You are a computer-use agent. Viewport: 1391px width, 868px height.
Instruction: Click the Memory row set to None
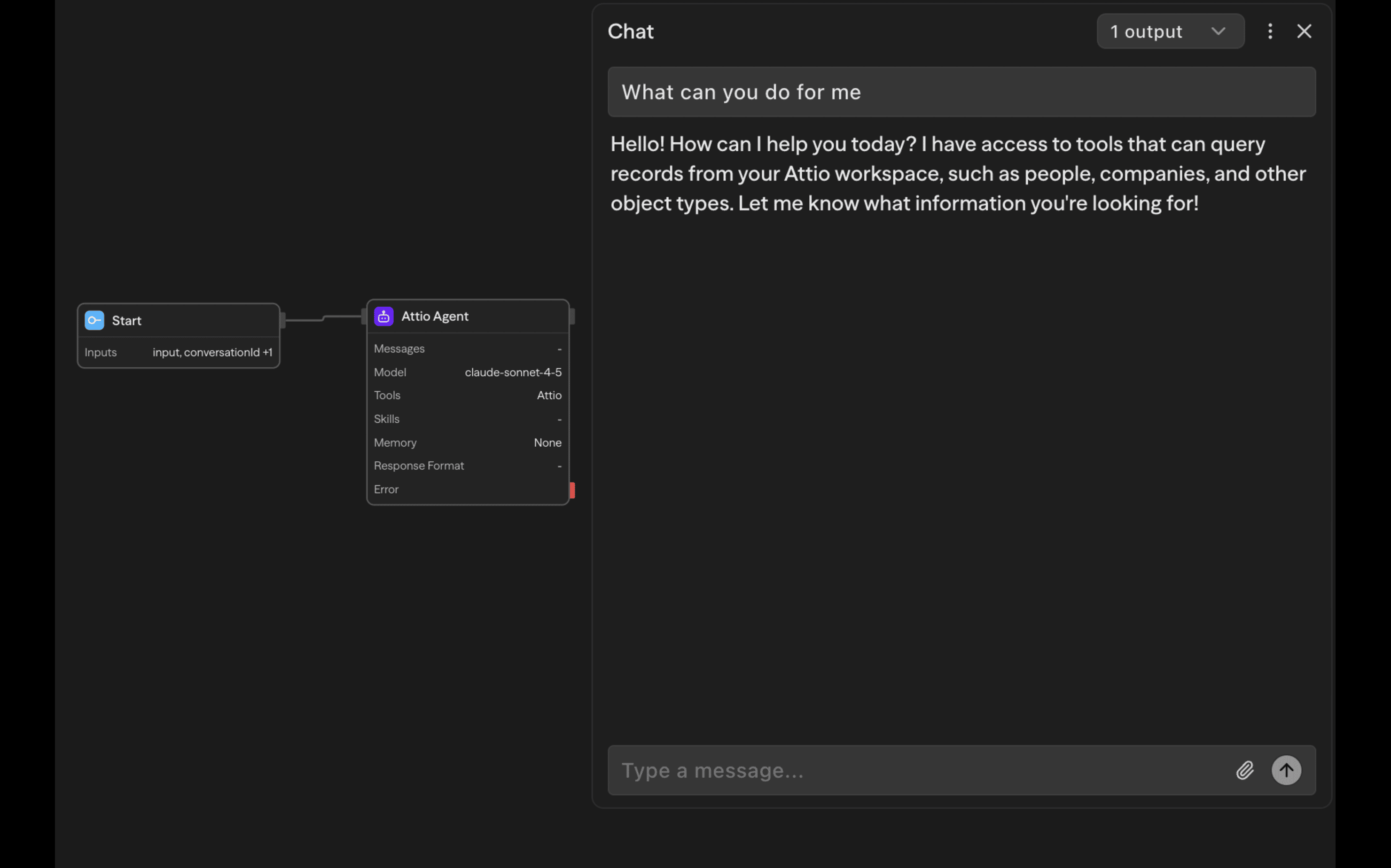click(x=468, y=442)
